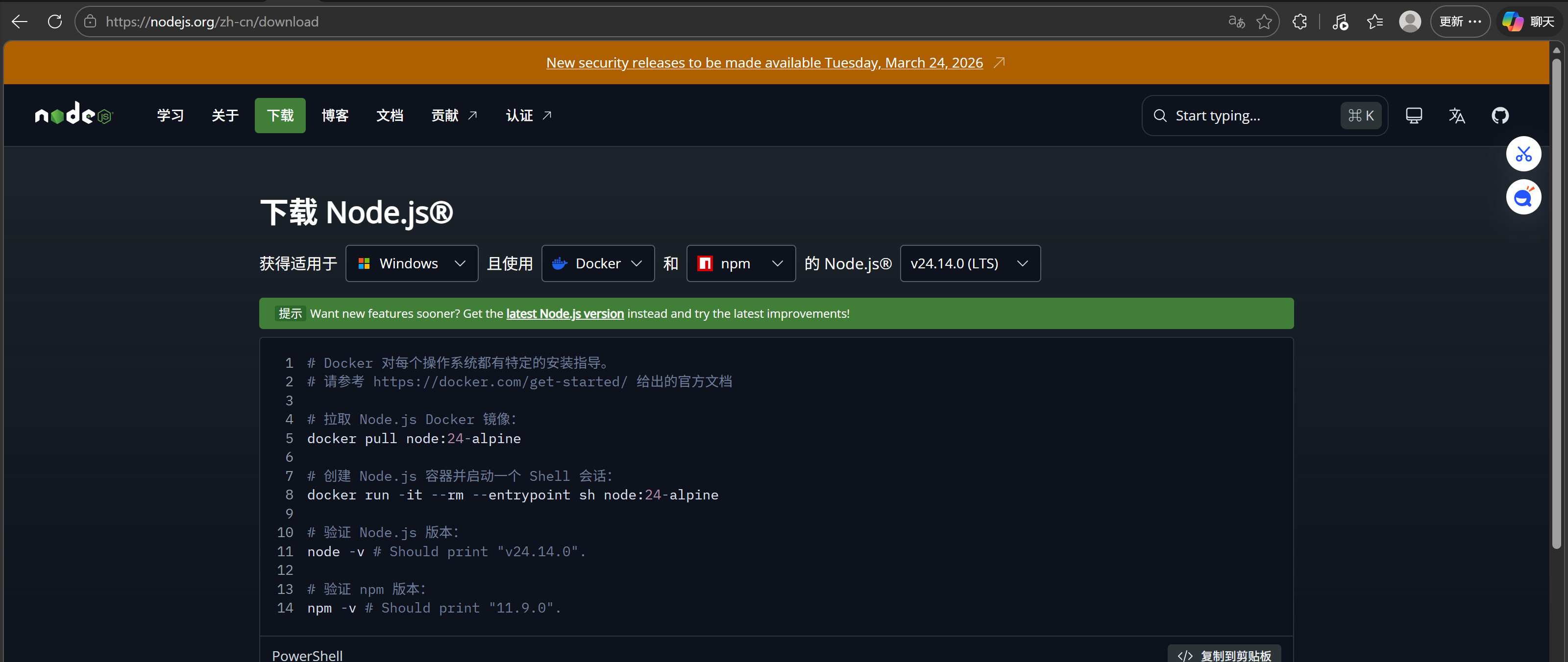Go back with the browser back arrow
Image resolution: width=1568 pixels, height=662 pixels.
tap(20, 22)
